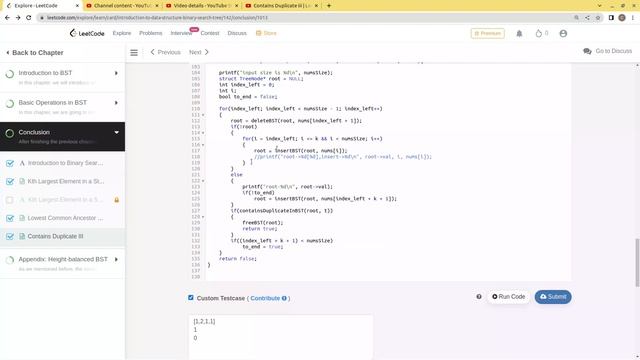Click the browser forward arrow
The width and height of the screenshot is (640, 360).
click(18, 18)
